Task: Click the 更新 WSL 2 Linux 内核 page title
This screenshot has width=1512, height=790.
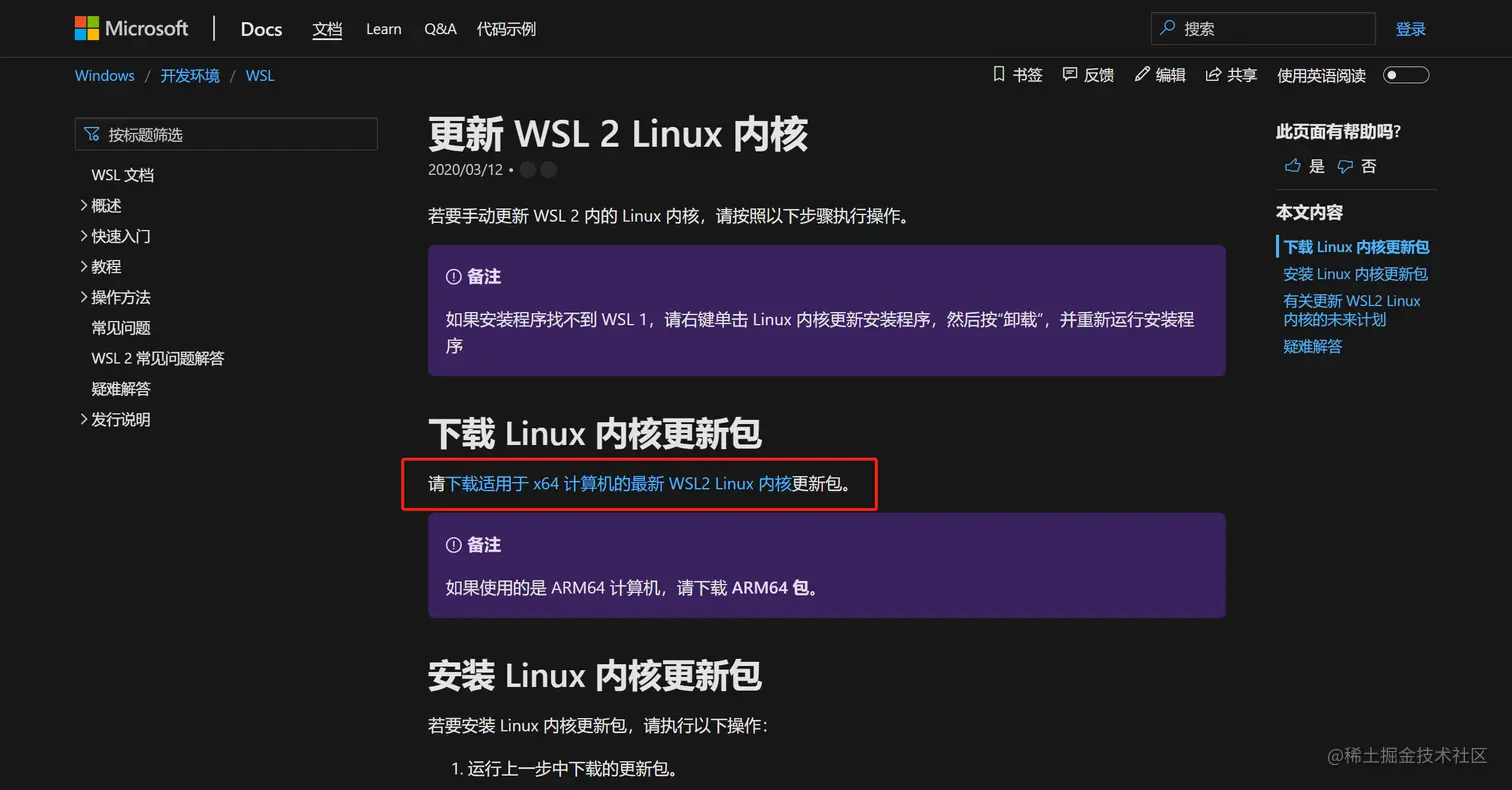Action: pos(618,133)
